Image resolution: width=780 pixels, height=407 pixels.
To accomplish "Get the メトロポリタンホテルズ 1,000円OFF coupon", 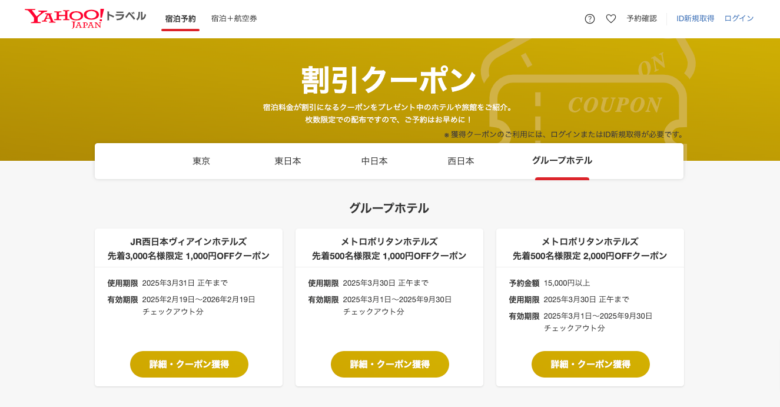I will tap(390, 364).
